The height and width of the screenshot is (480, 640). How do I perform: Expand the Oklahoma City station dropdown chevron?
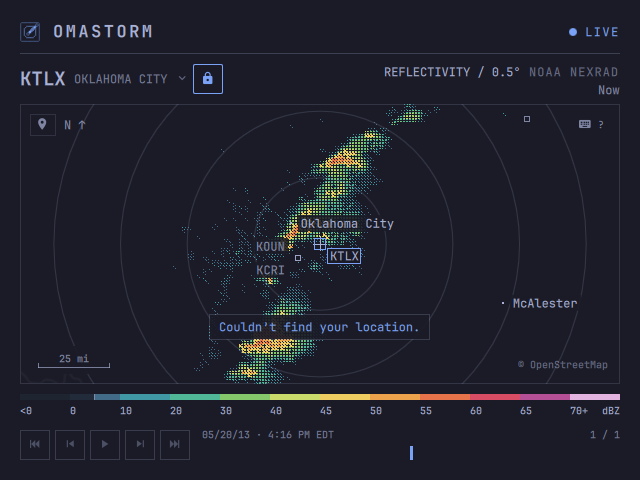[182, 78]
